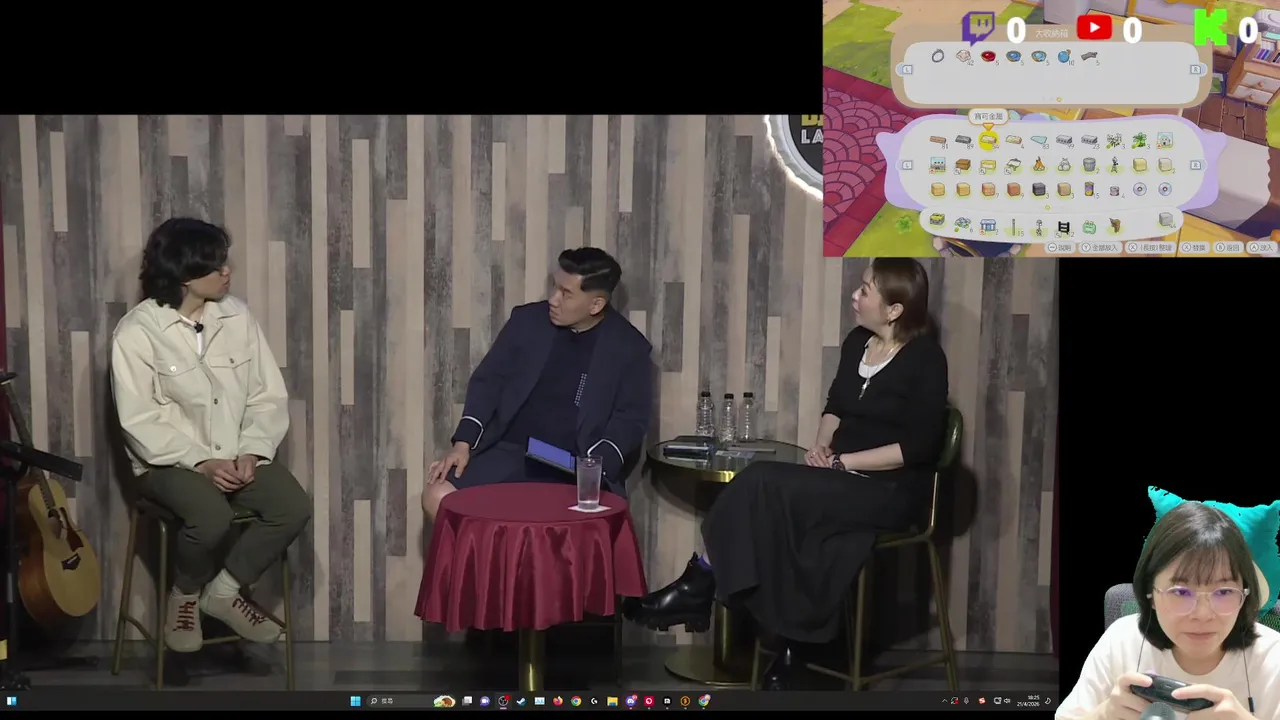This screenshot has width=1280, height=720.
Task: Select the wooden chest item
Action: click(963, 165)
